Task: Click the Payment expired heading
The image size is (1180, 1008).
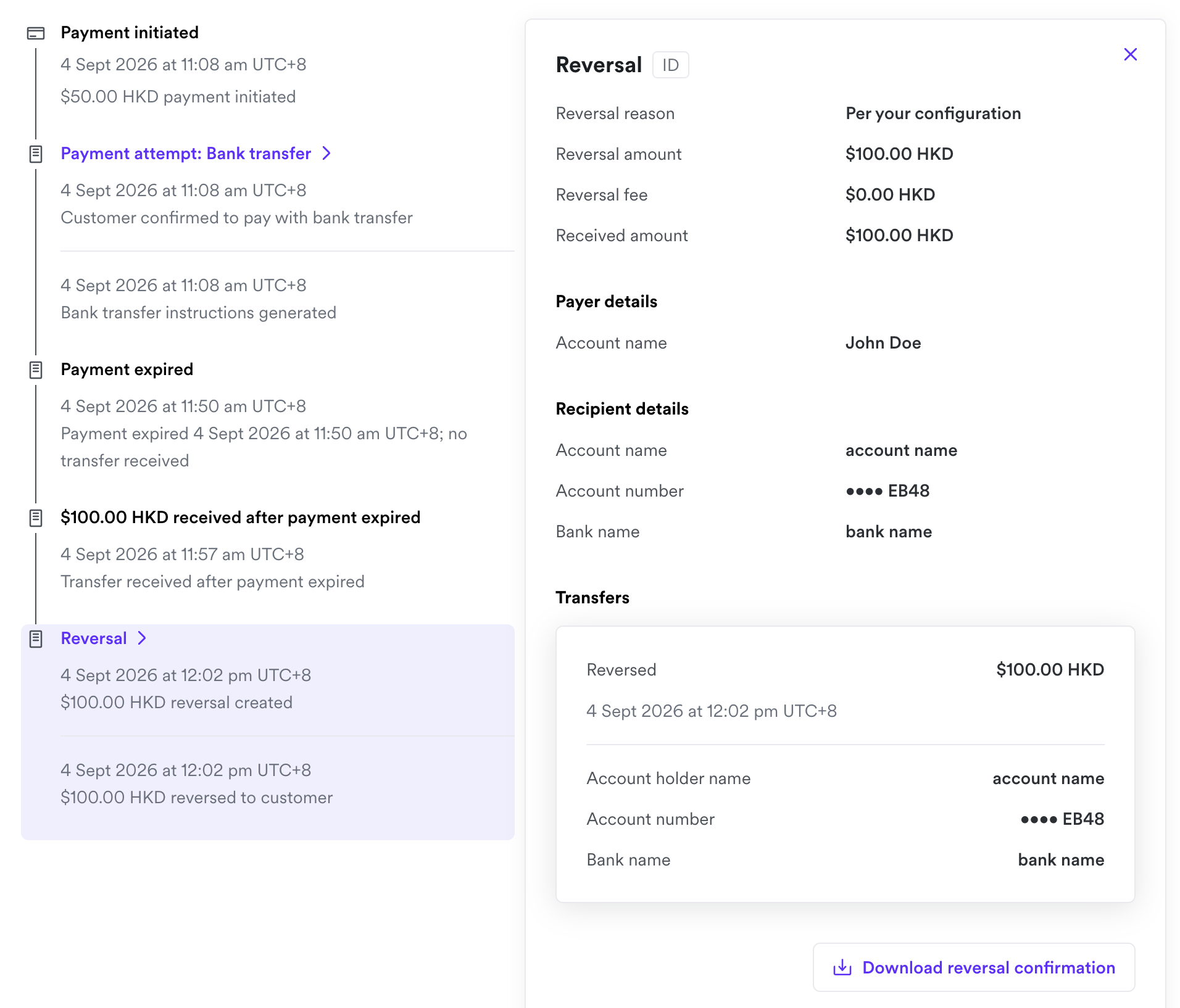Action: [x=127, y=369]
